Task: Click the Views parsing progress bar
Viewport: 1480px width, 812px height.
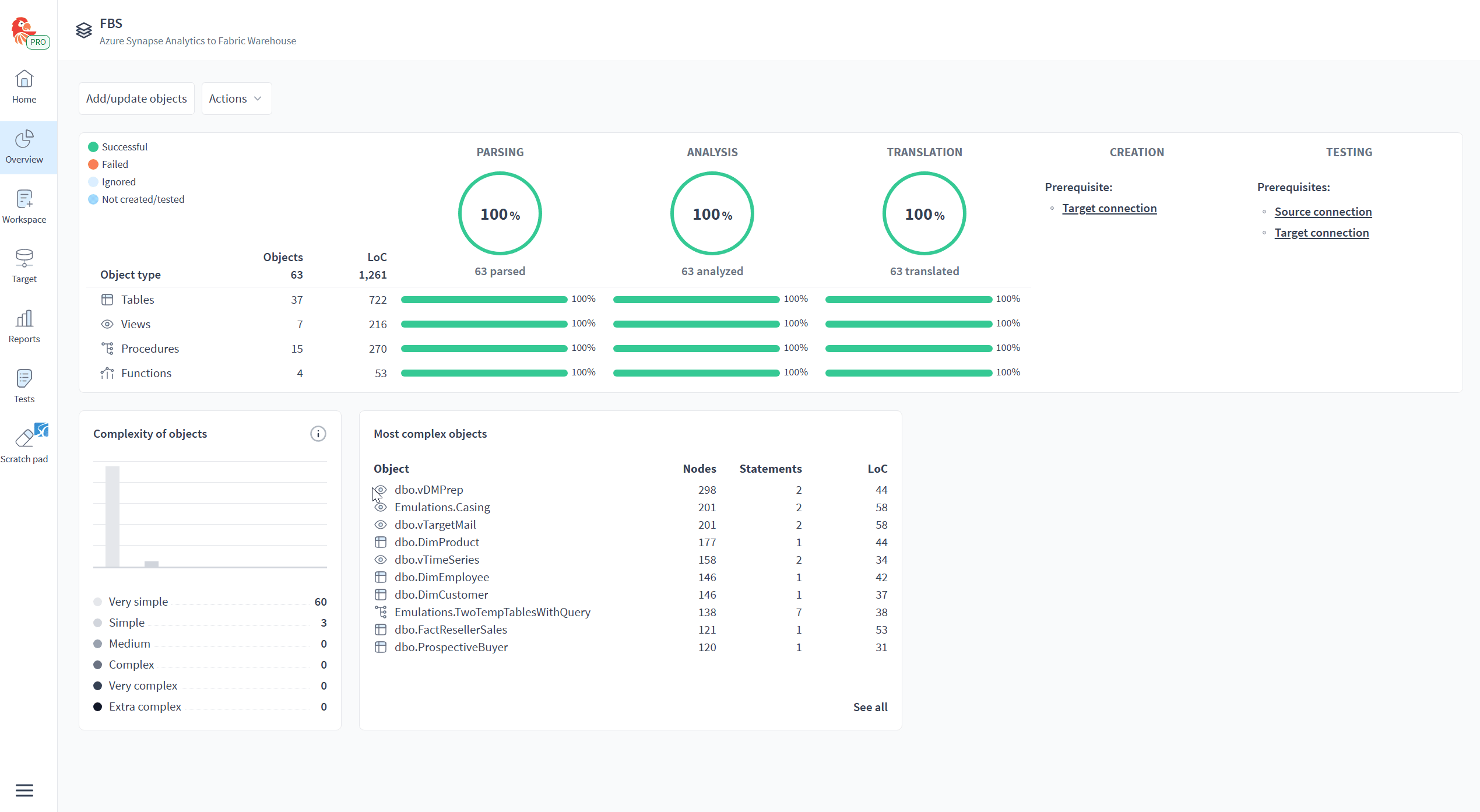Action: pos(484,324)
